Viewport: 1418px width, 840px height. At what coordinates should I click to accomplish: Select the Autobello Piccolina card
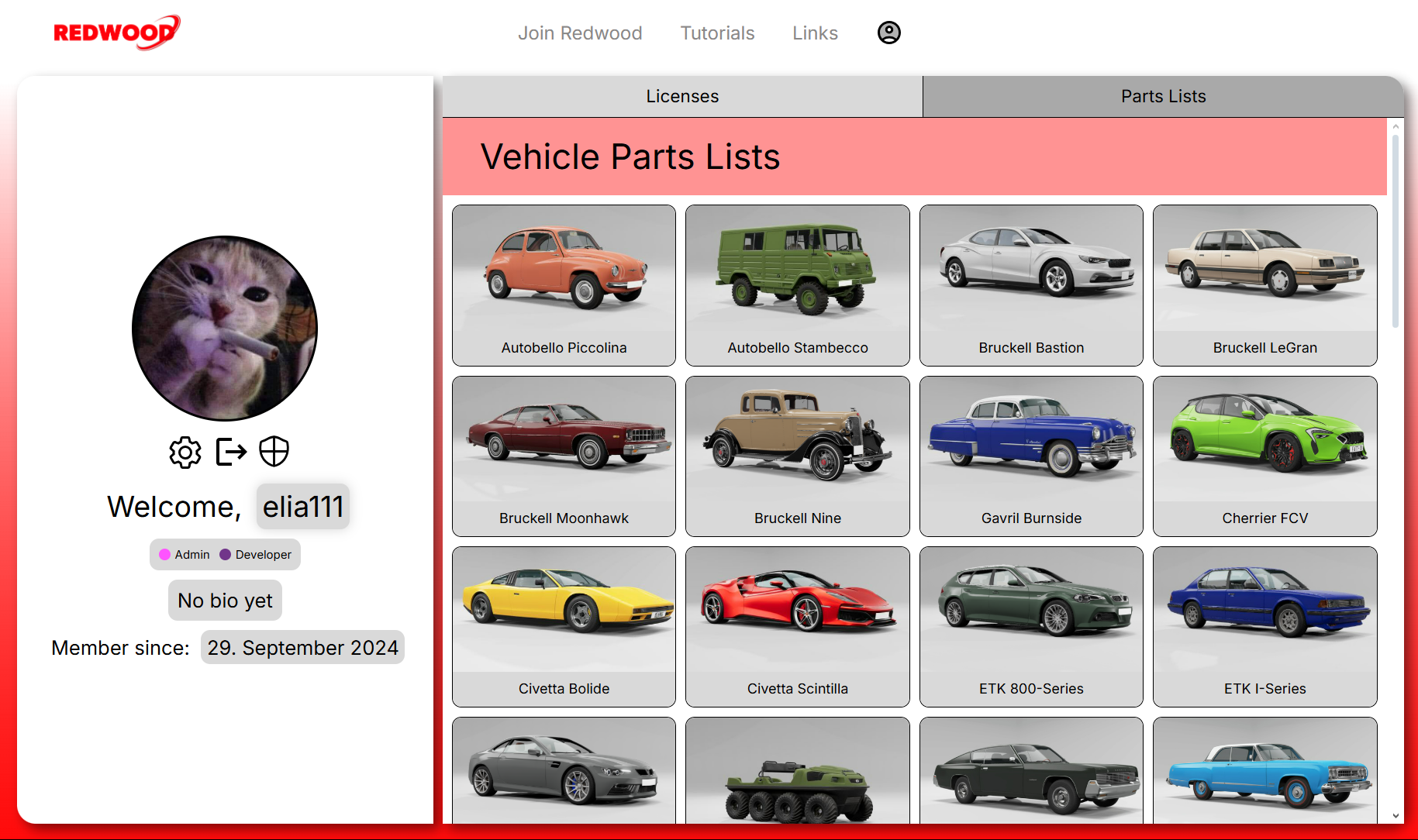pyautogui.click(x=564, y=285)
